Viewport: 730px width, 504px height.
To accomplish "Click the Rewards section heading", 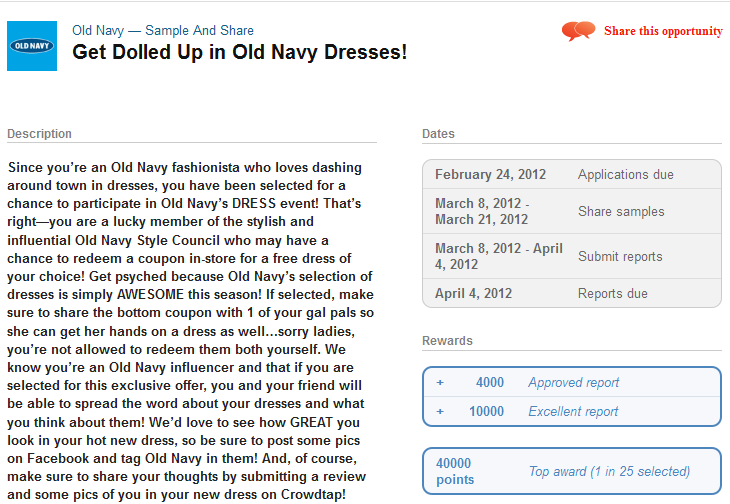I will pyautogui.click(x=447, y=341).
